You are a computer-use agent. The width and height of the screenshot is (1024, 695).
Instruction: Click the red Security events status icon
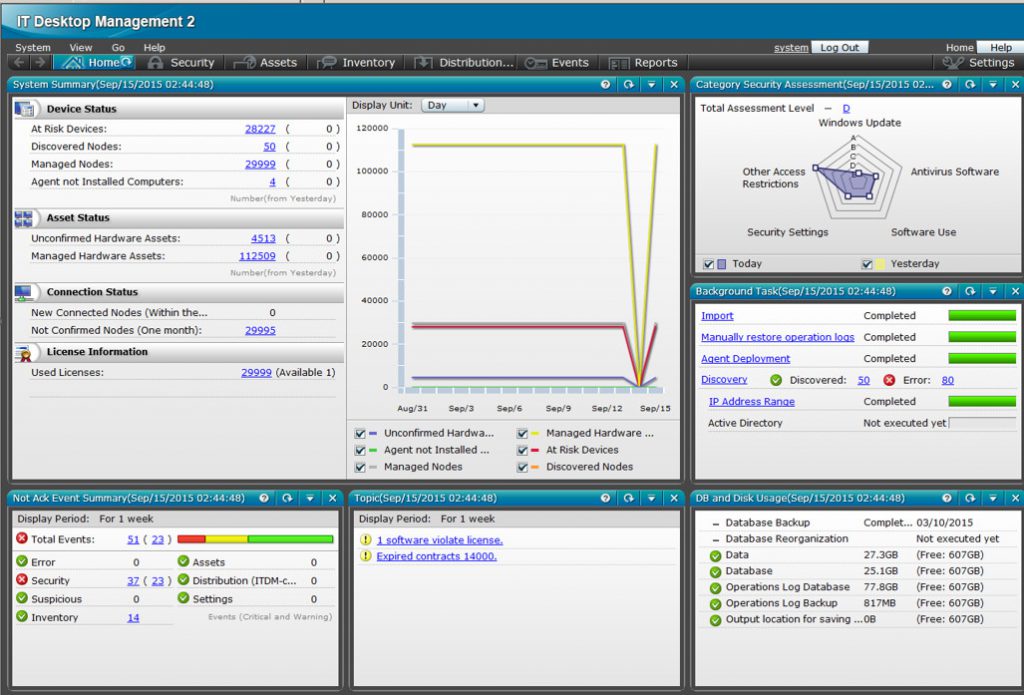[x=22, y=579]
